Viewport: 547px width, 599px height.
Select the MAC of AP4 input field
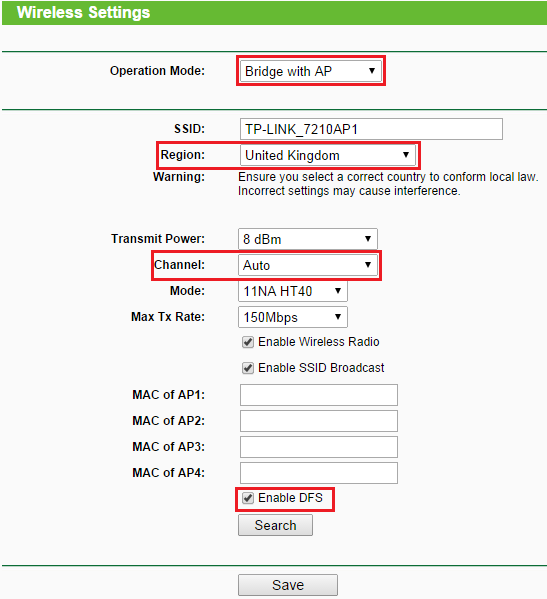pyautogui.click(x=319, y=473)
